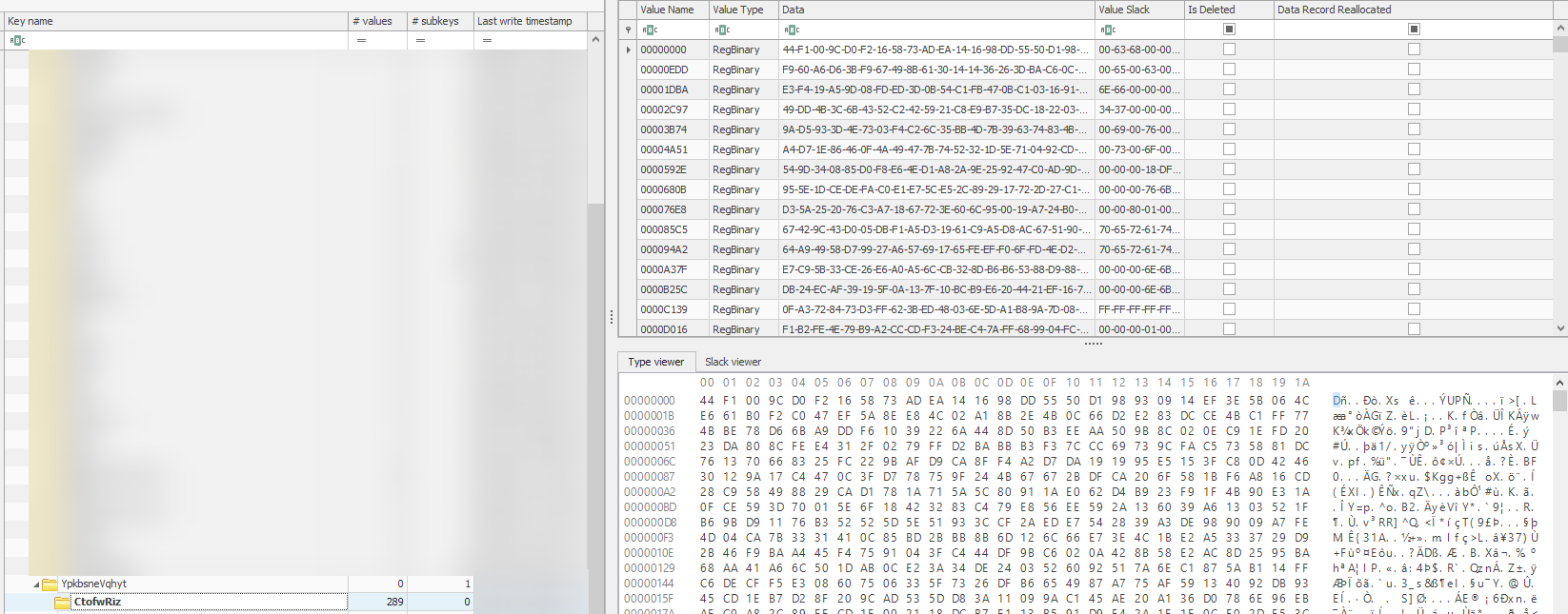Viewport: 1568px width, 614px height.
Task: Click the Last write timestamp equals filter icon
Action: click(487, 40)
